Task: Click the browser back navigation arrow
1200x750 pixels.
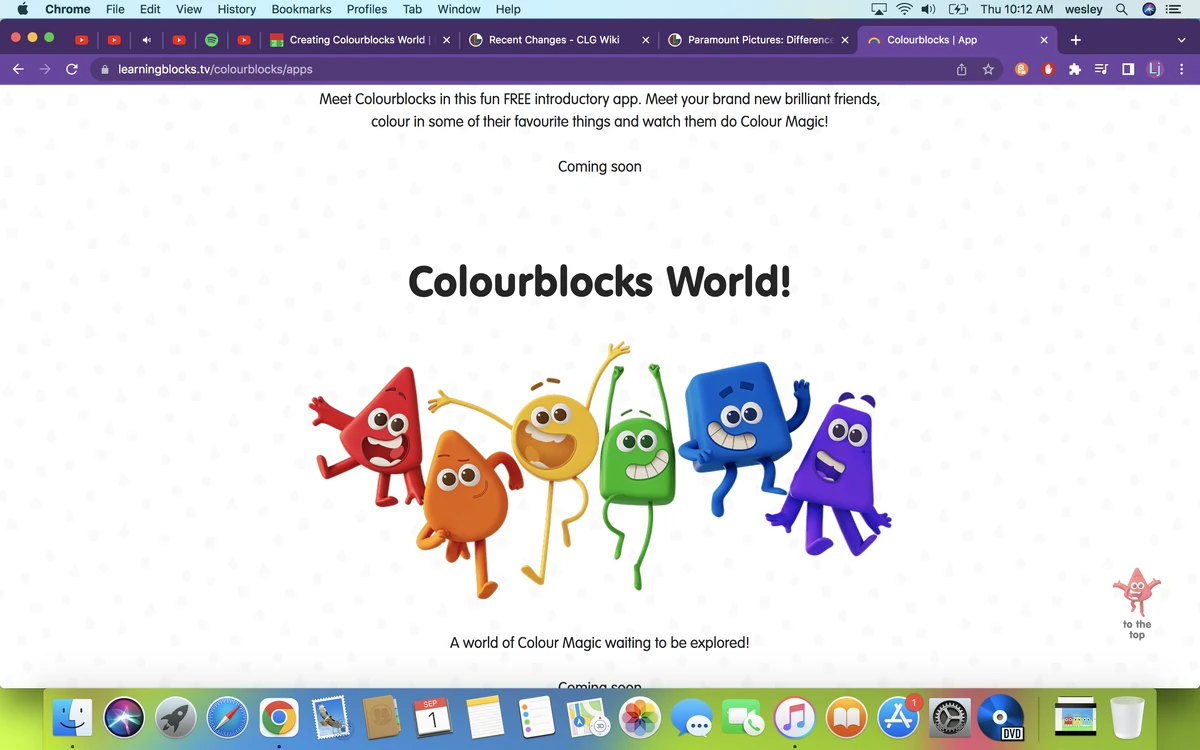Action: tap(18, 69)
